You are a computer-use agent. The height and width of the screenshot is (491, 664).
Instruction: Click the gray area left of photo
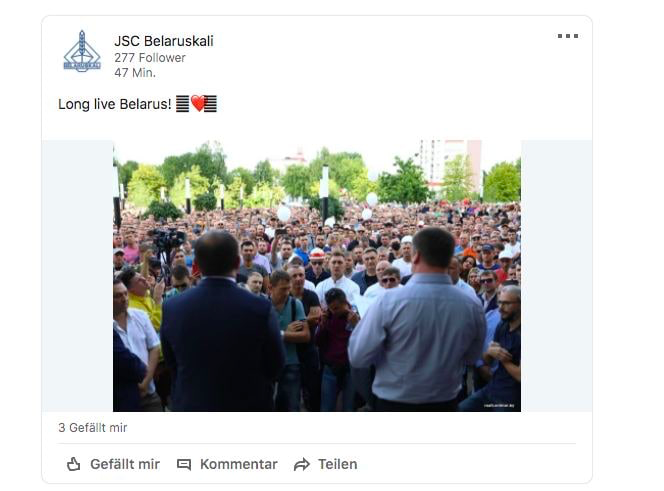(77, 276)
